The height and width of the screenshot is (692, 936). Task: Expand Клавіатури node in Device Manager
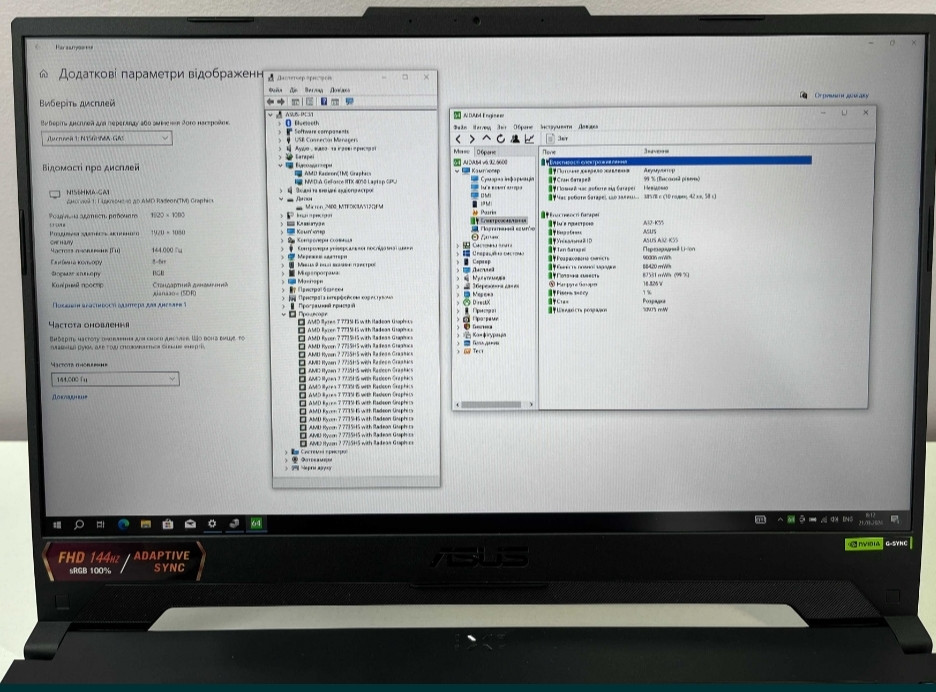click(282, 223)
